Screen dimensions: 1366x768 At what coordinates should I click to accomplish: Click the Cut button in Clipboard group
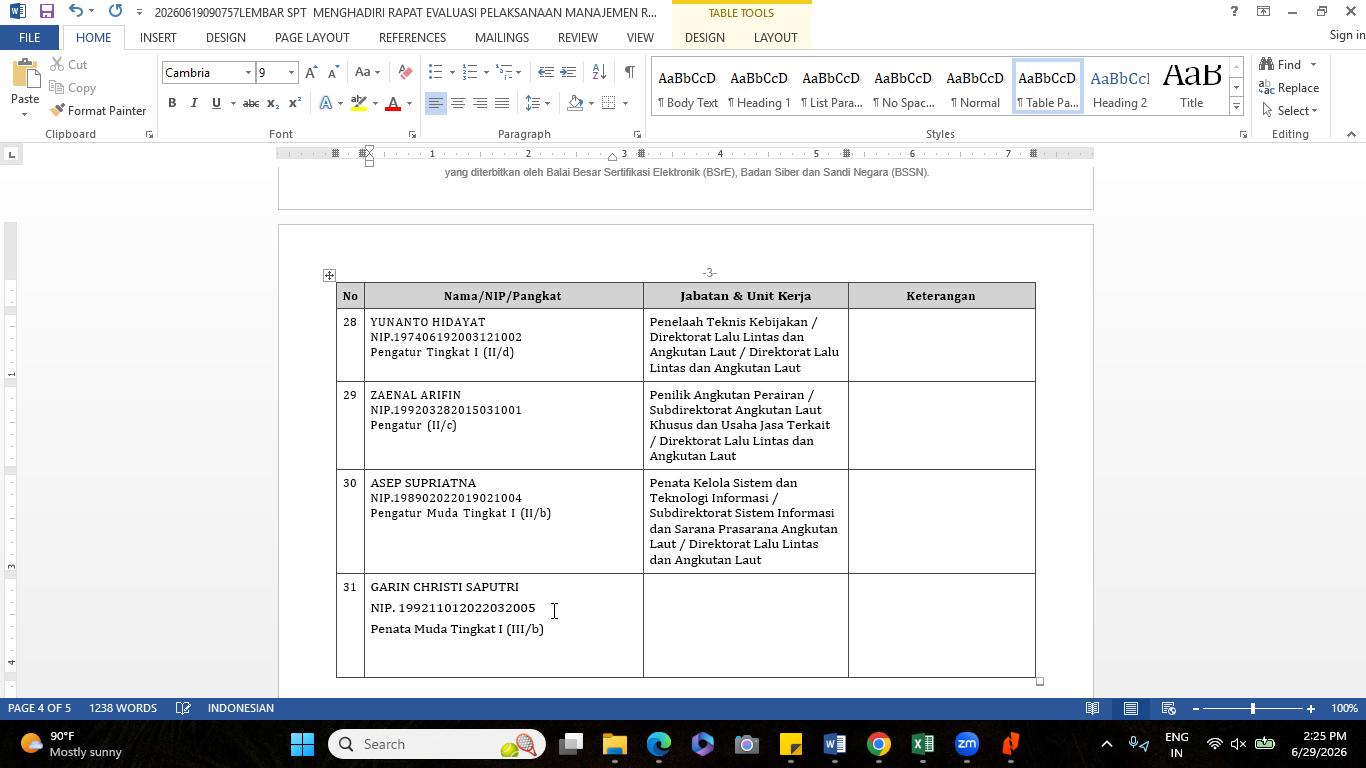[68, 65]
